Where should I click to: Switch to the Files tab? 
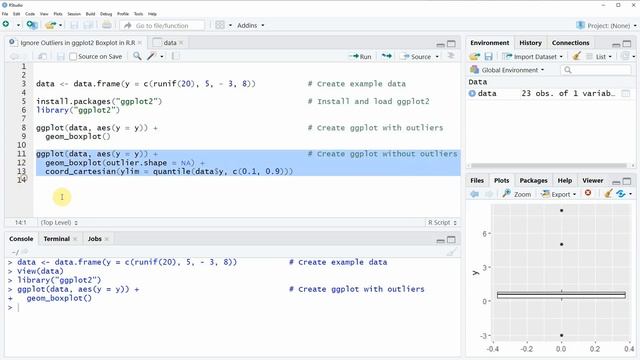[477, 180]
